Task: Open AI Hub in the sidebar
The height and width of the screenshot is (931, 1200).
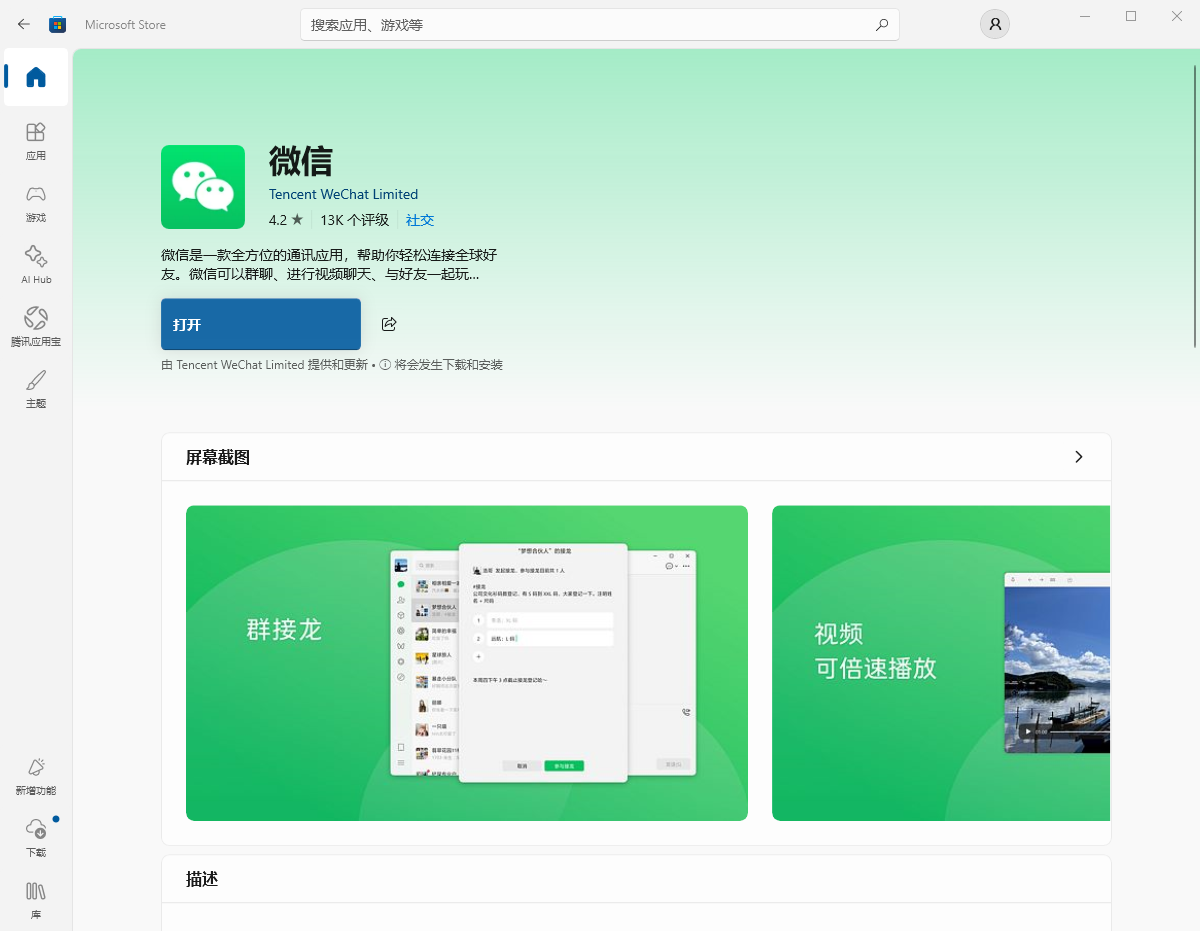Action: coord(36,265)
